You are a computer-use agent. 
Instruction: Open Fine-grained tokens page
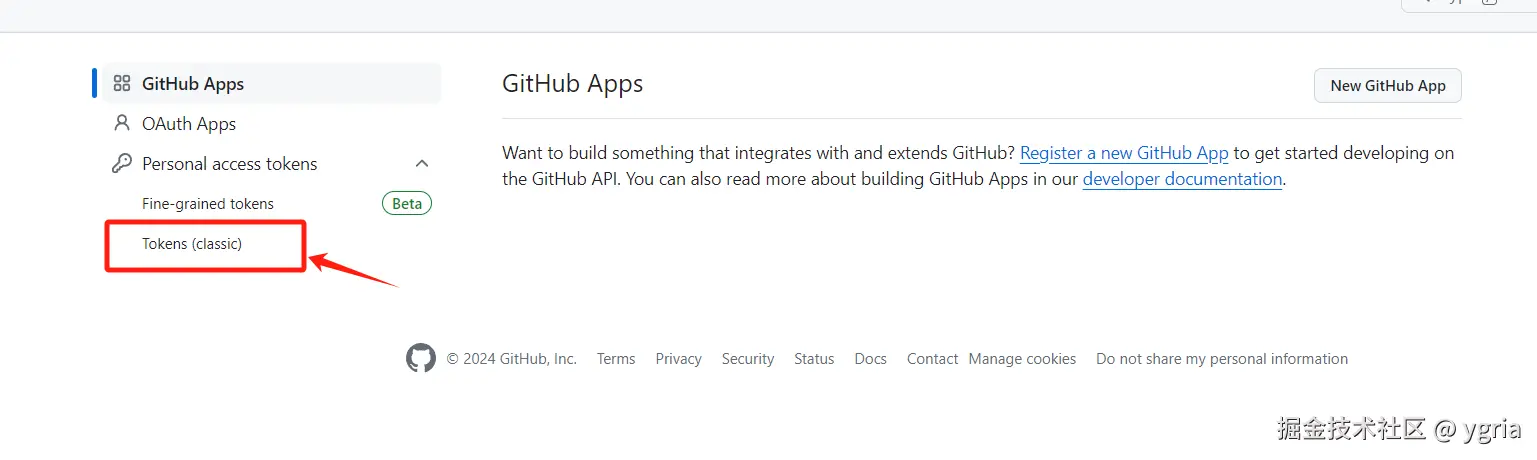pyautogui.click(x=208, y=204)
